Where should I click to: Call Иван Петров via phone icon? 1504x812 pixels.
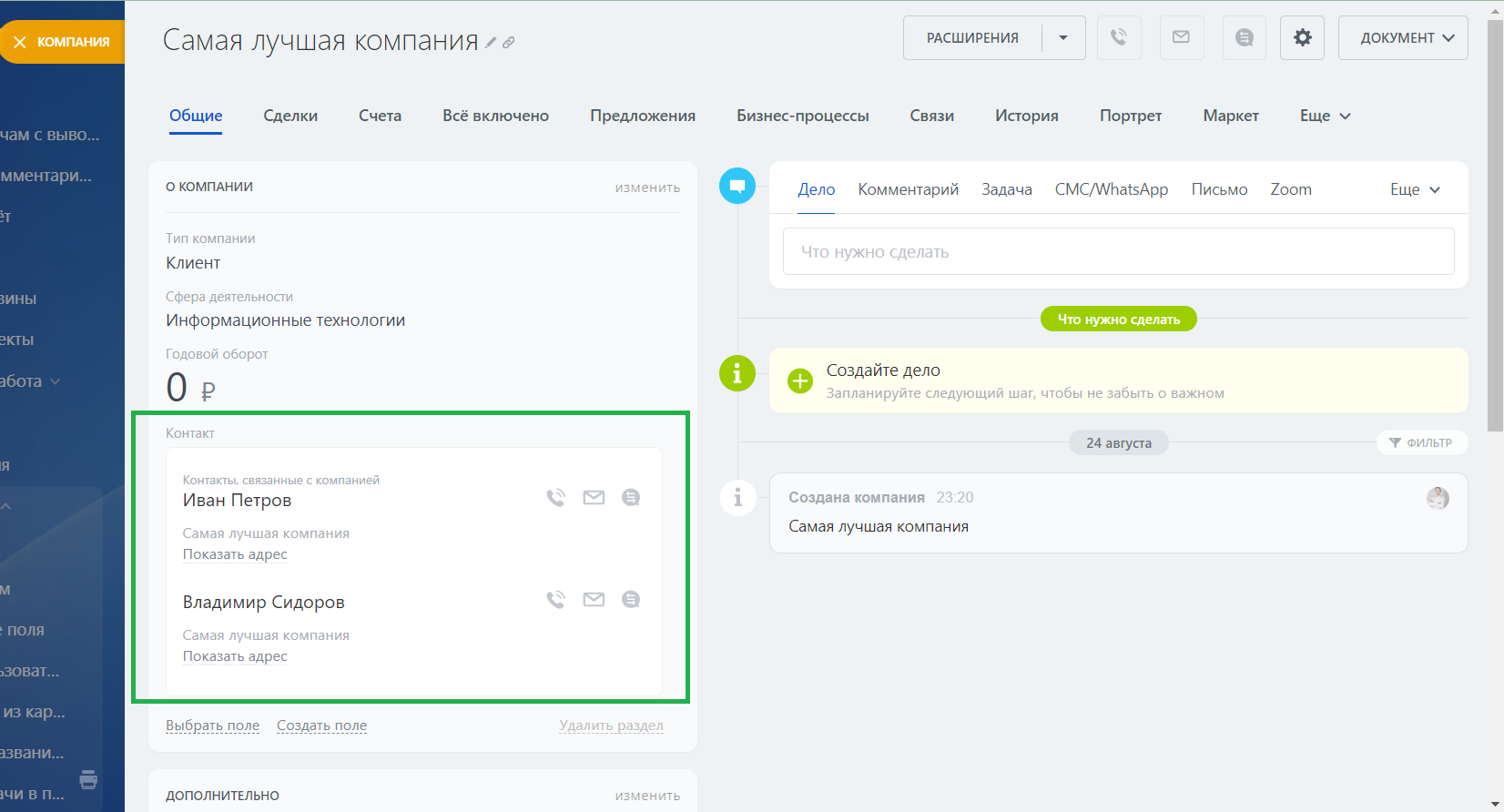click(x=555, y=497)
